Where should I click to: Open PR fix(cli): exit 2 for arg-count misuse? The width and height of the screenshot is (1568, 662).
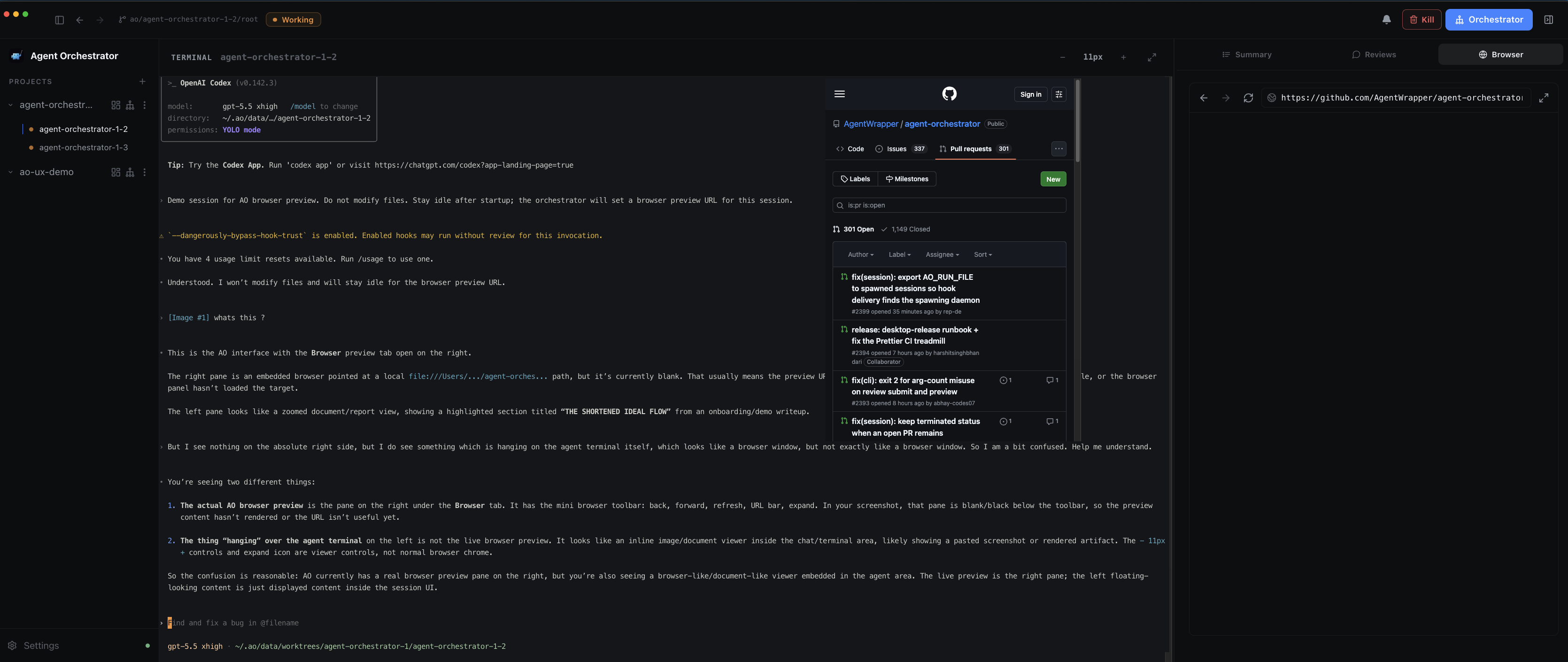(x=912, y=386)
